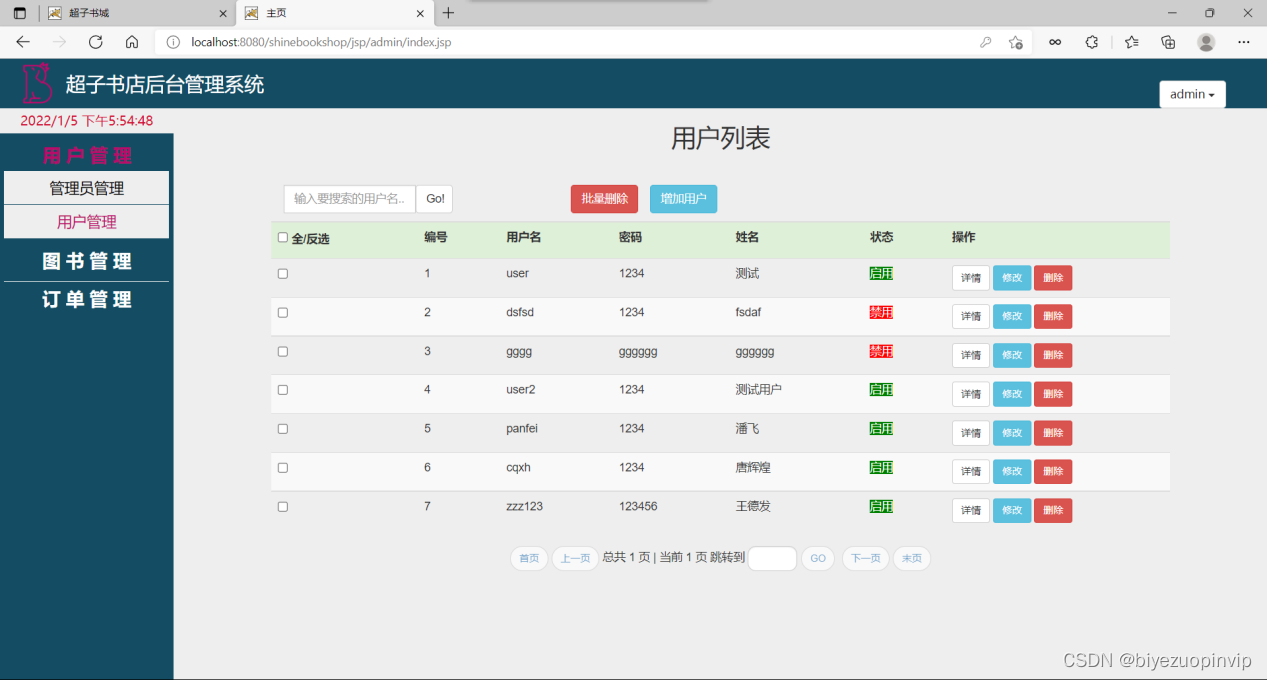
Task: Click the pagination GO button
Action: [x=818, y=558]
